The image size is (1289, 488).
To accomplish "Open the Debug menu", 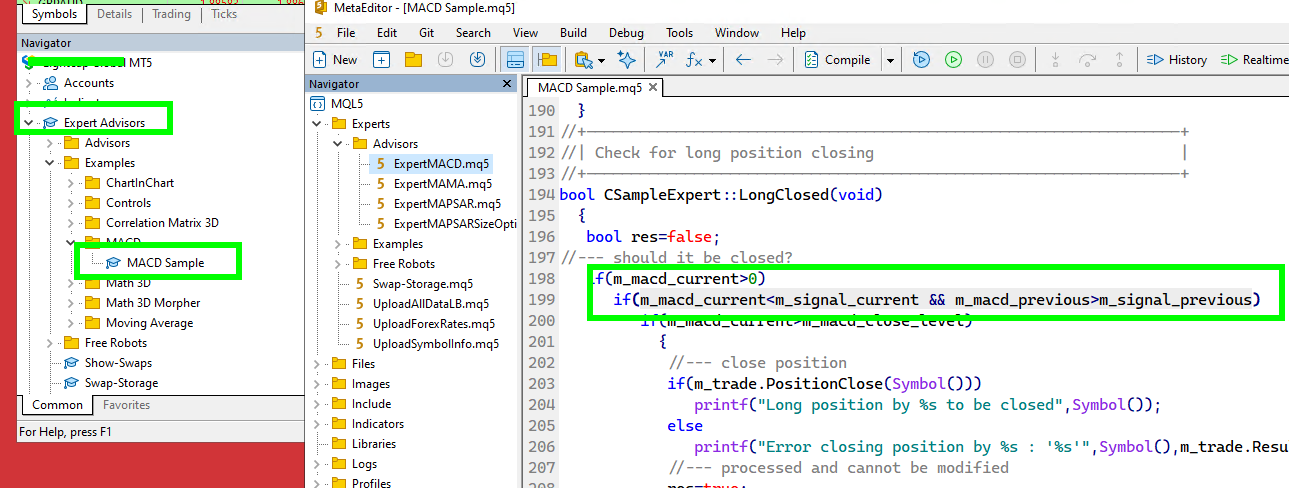I will (626, 33).
